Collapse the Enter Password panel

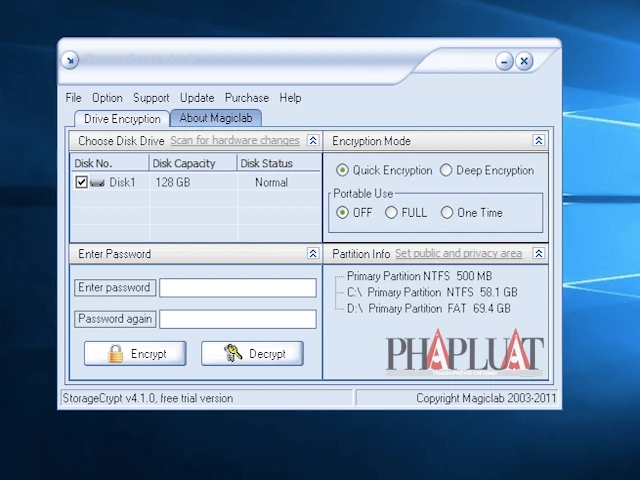point(313,254)
